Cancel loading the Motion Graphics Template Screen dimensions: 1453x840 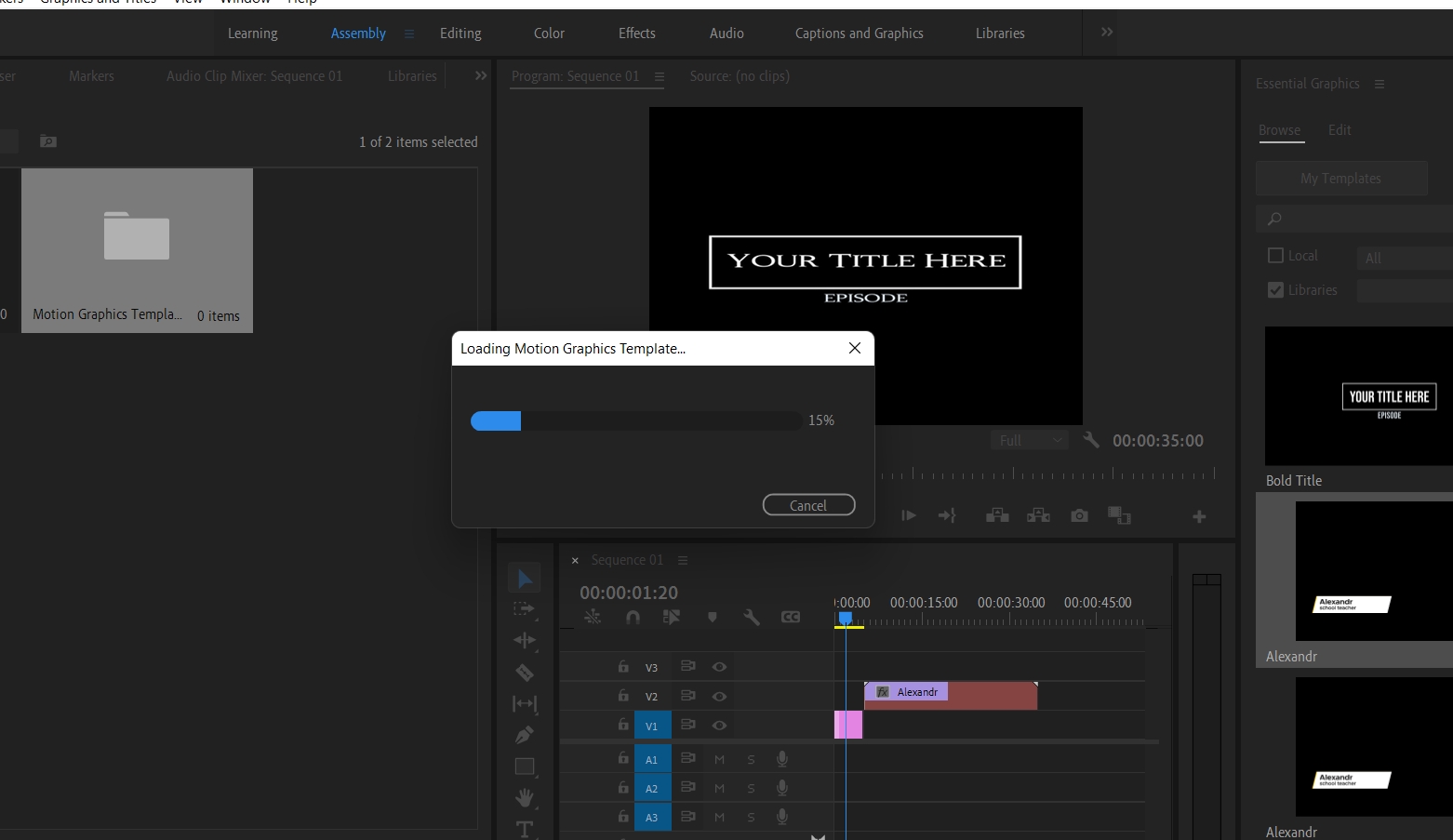click(808, 505)
